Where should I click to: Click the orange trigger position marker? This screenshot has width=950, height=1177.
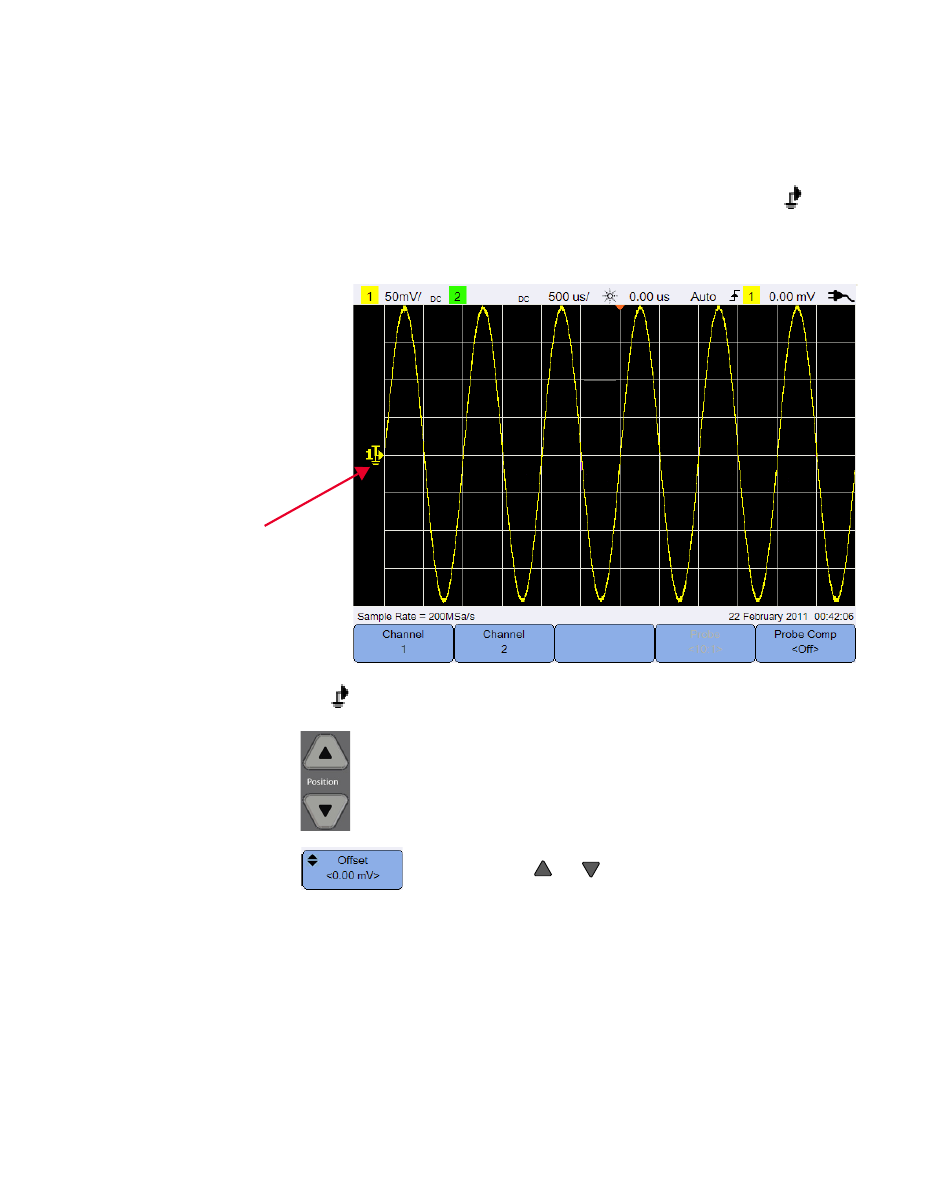(x=620, y=307)
